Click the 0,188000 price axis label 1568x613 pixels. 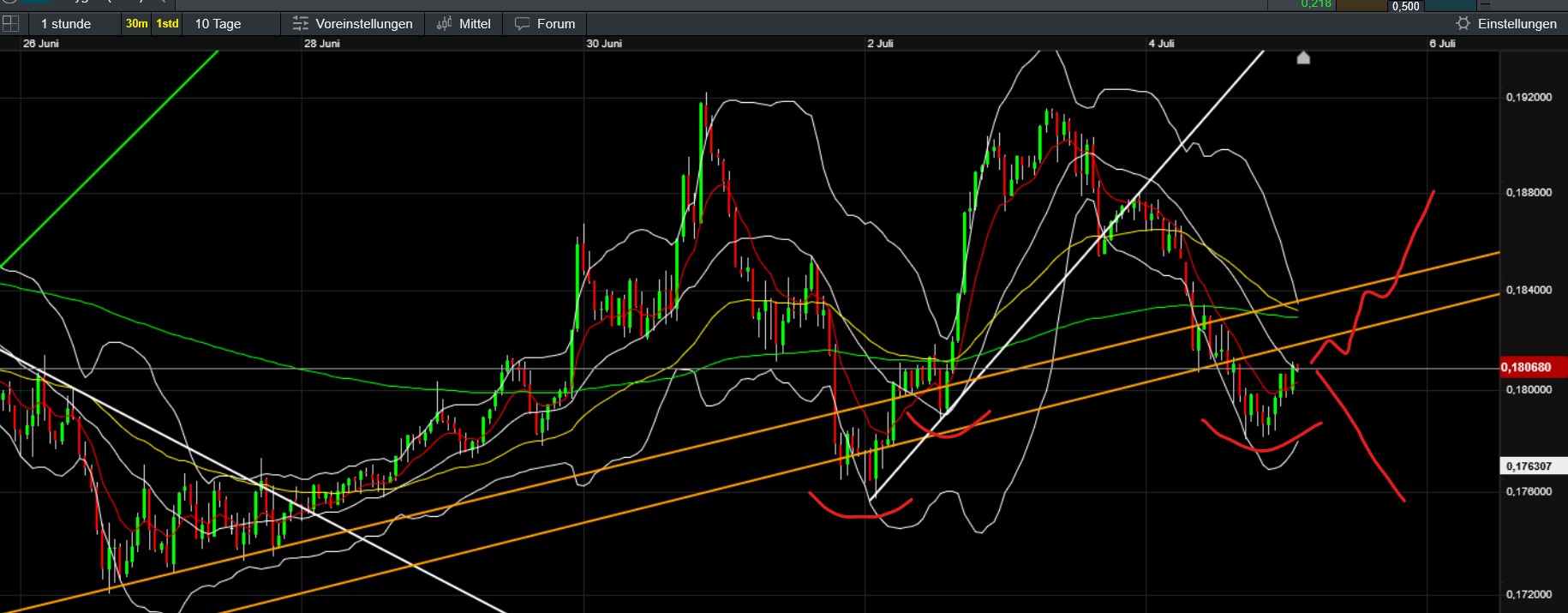1529,193
